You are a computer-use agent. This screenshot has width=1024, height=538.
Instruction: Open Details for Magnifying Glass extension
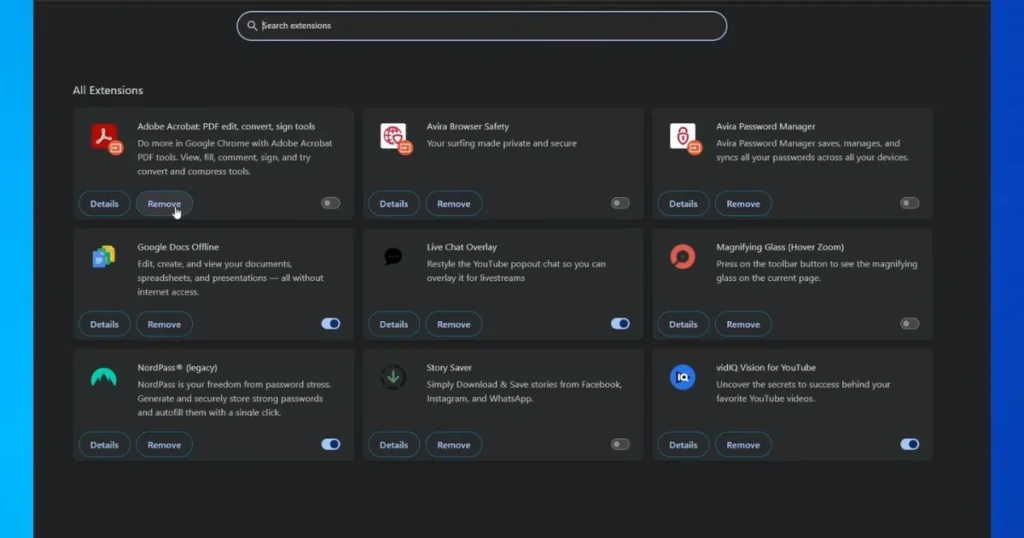coord(683,324)
